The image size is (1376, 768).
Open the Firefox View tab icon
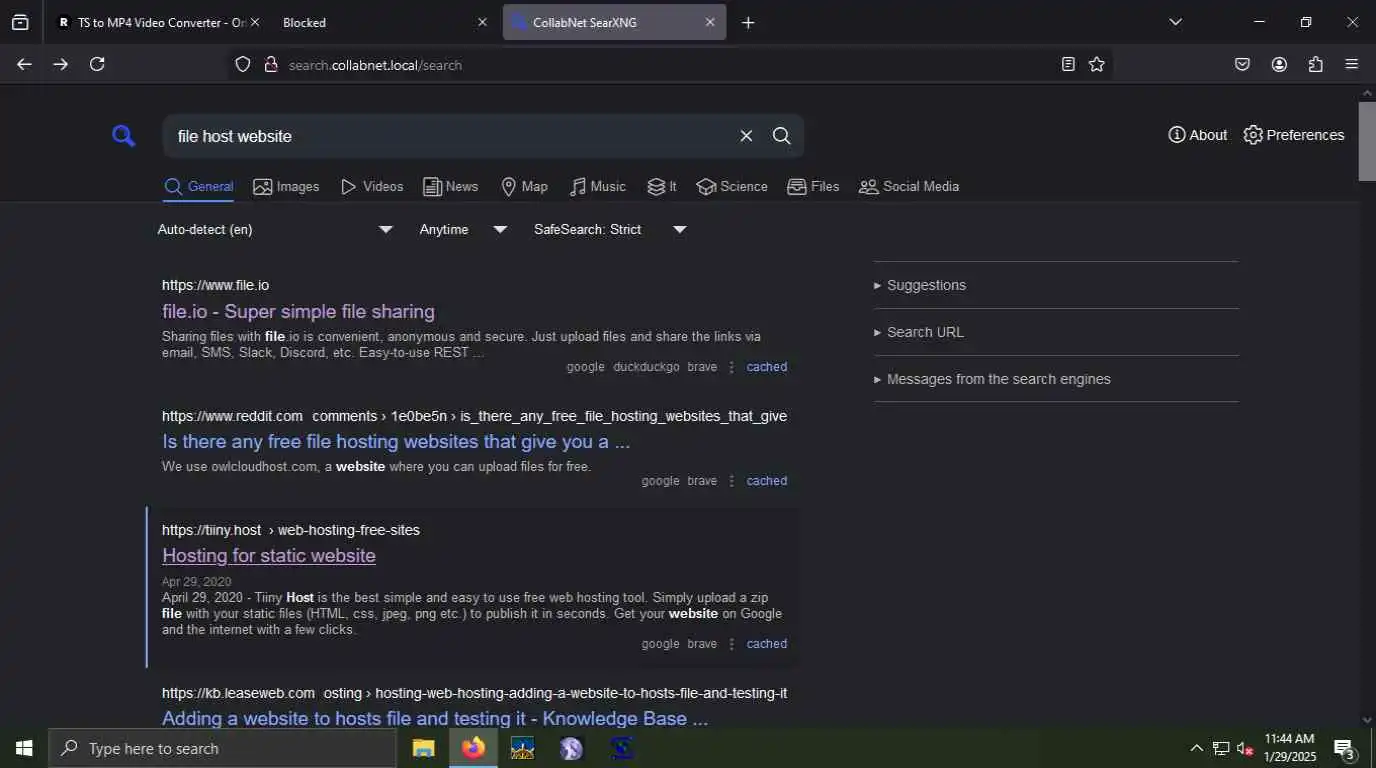click(20, 22)
